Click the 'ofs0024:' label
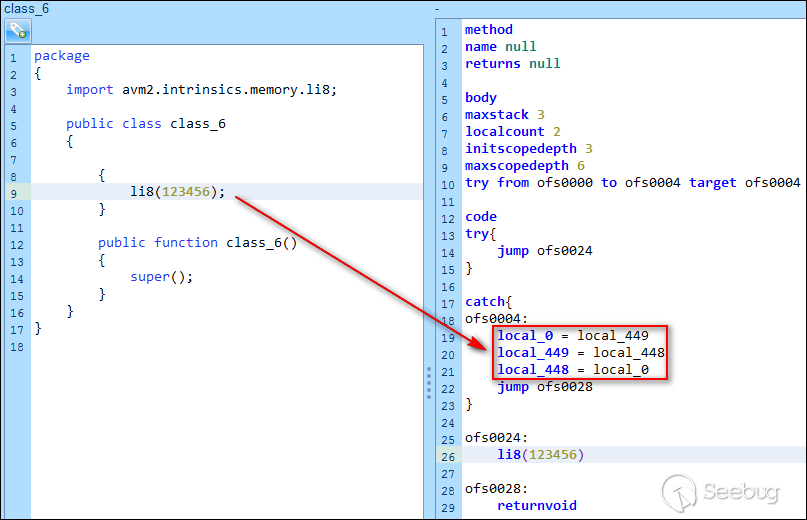The width and height of the screenshot is (807, 520). [496, 438]
